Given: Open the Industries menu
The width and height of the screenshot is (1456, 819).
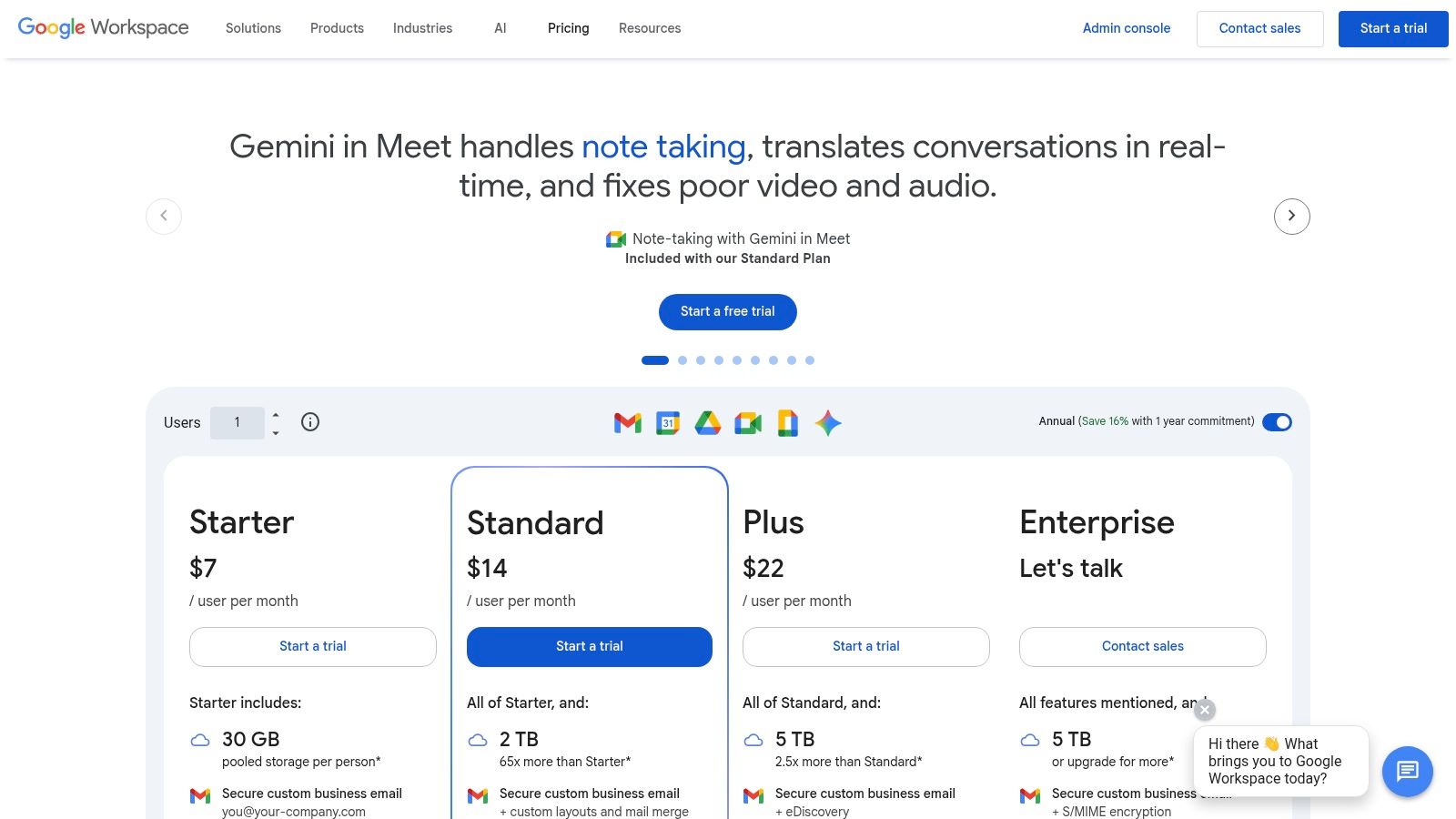Looking at the screenshot, I should click(x=422, y=28).
